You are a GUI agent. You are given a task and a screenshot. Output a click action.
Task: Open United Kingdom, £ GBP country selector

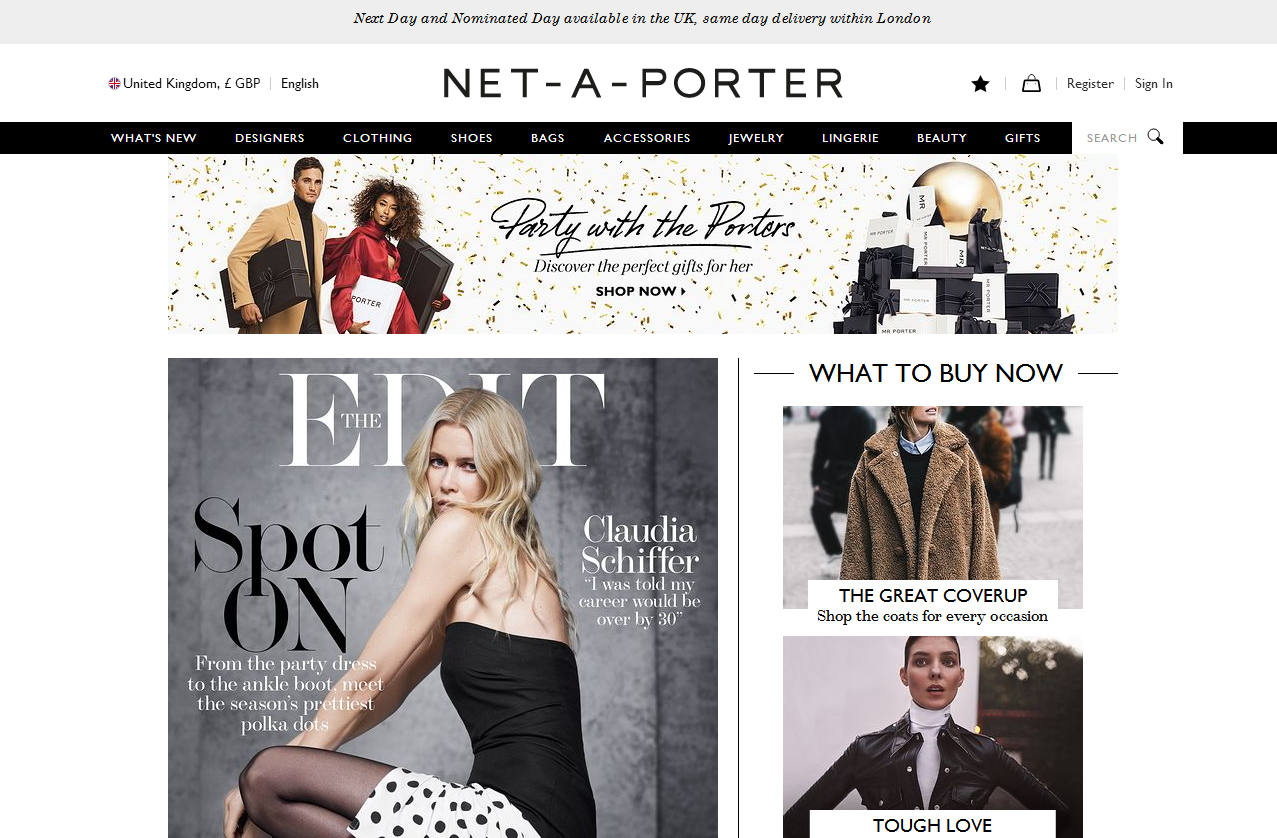pyautogui.click(x=185, y=84)
